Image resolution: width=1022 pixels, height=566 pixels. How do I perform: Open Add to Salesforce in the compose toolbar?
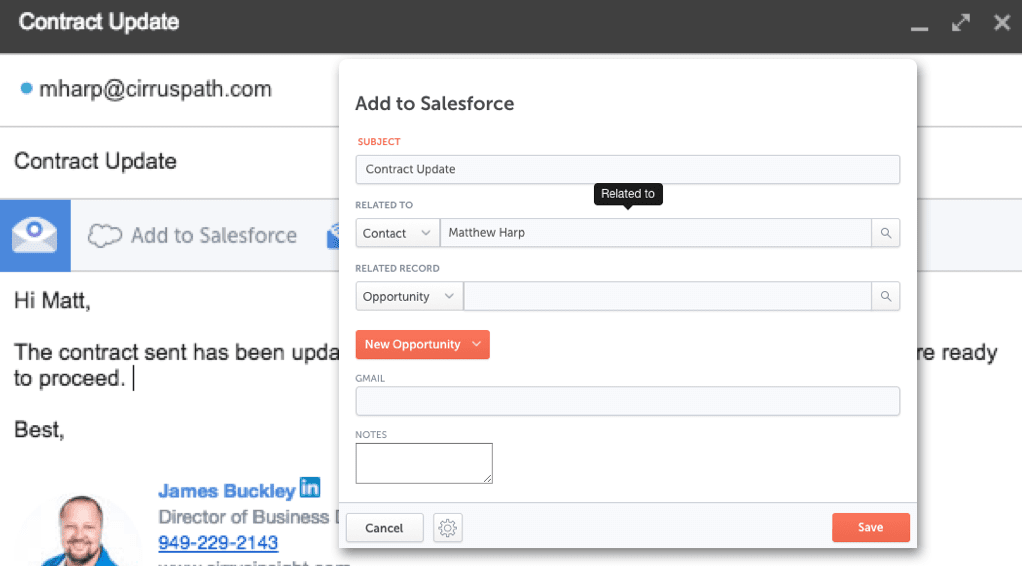click(193, 235)
